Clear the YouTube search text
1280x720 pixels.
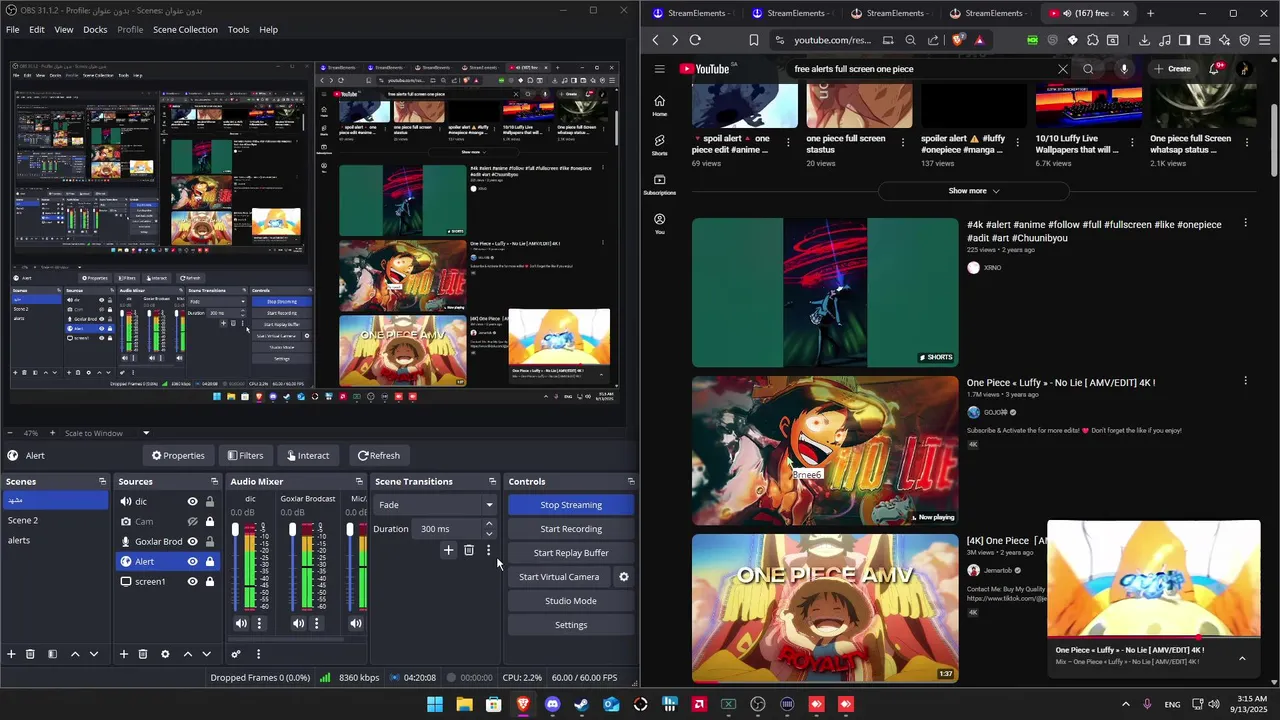coord(1062,69)
